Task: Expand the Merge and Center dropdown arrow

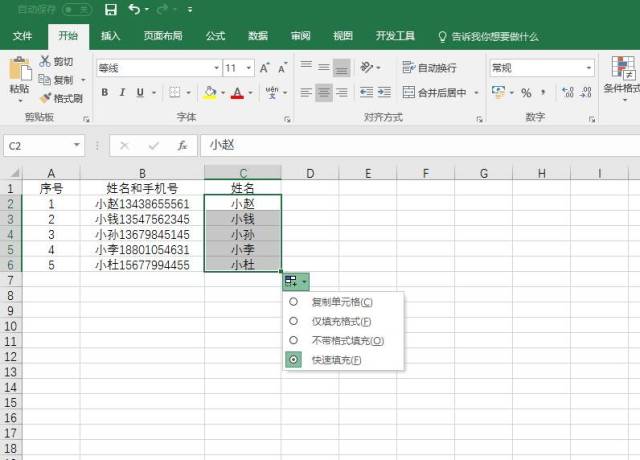Action: (x=476, y=93)
